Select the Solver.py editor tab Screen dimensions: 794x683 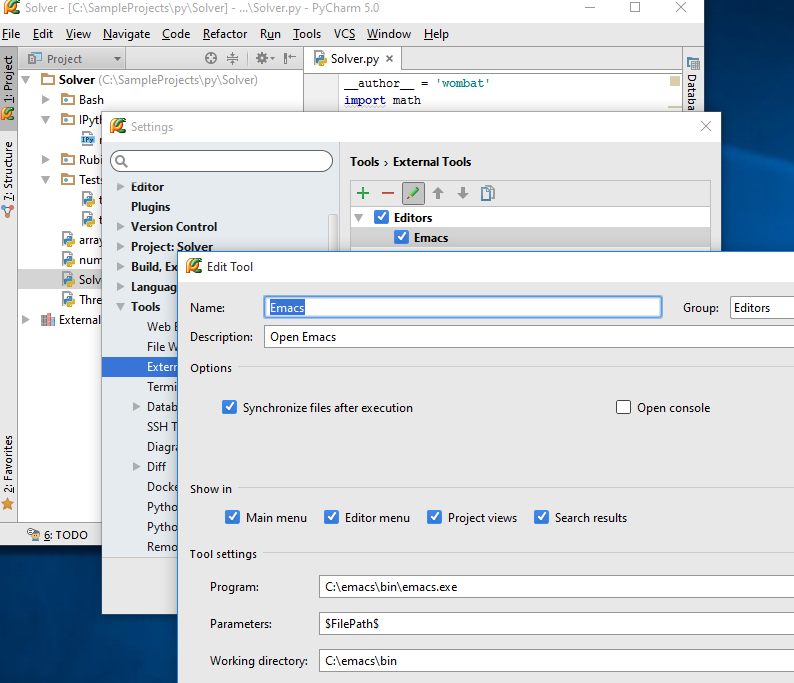354,59
